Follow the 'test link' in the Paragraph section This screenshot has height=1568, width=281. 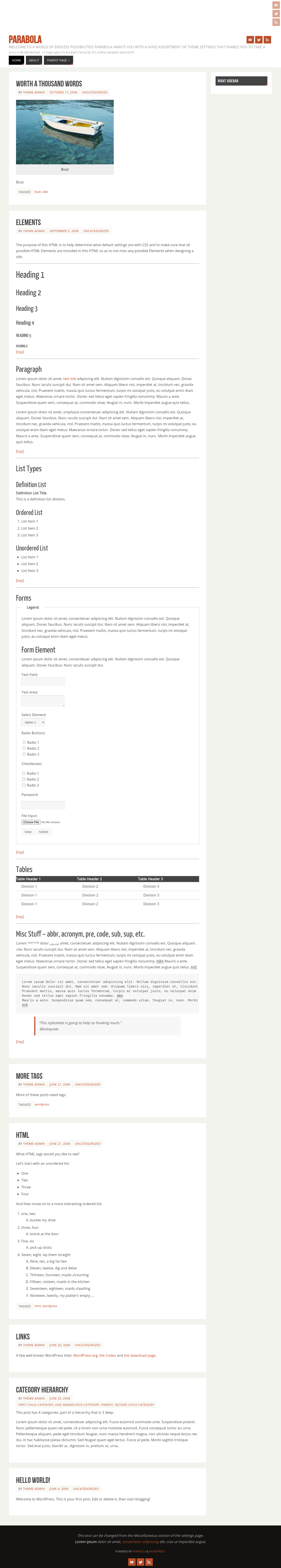[x=70, y=379]
